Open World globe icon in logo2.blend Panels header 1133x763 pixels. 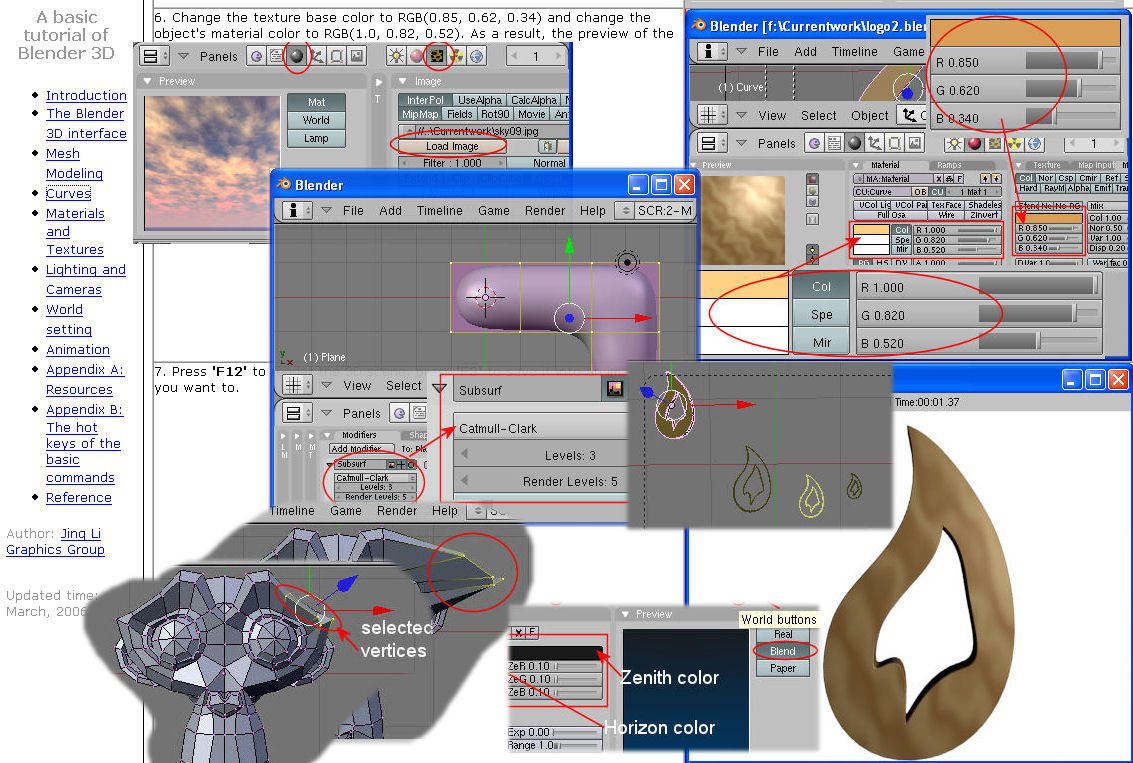click(1035, 143)
